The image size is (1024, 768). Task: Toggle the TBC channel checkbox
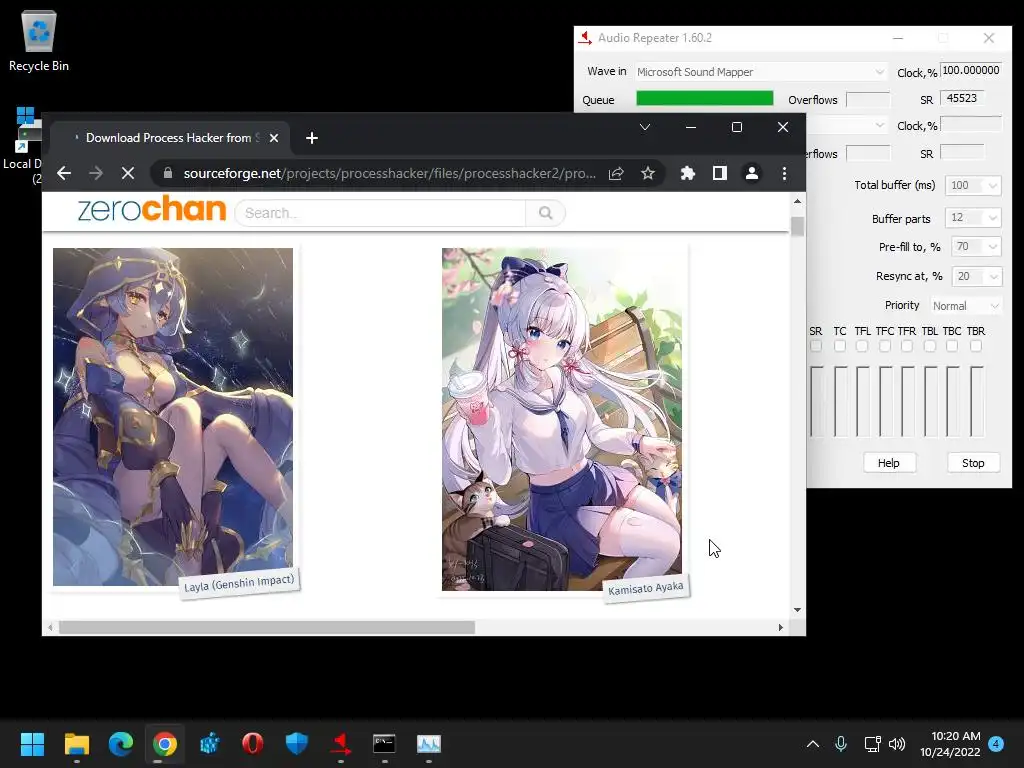952,346
